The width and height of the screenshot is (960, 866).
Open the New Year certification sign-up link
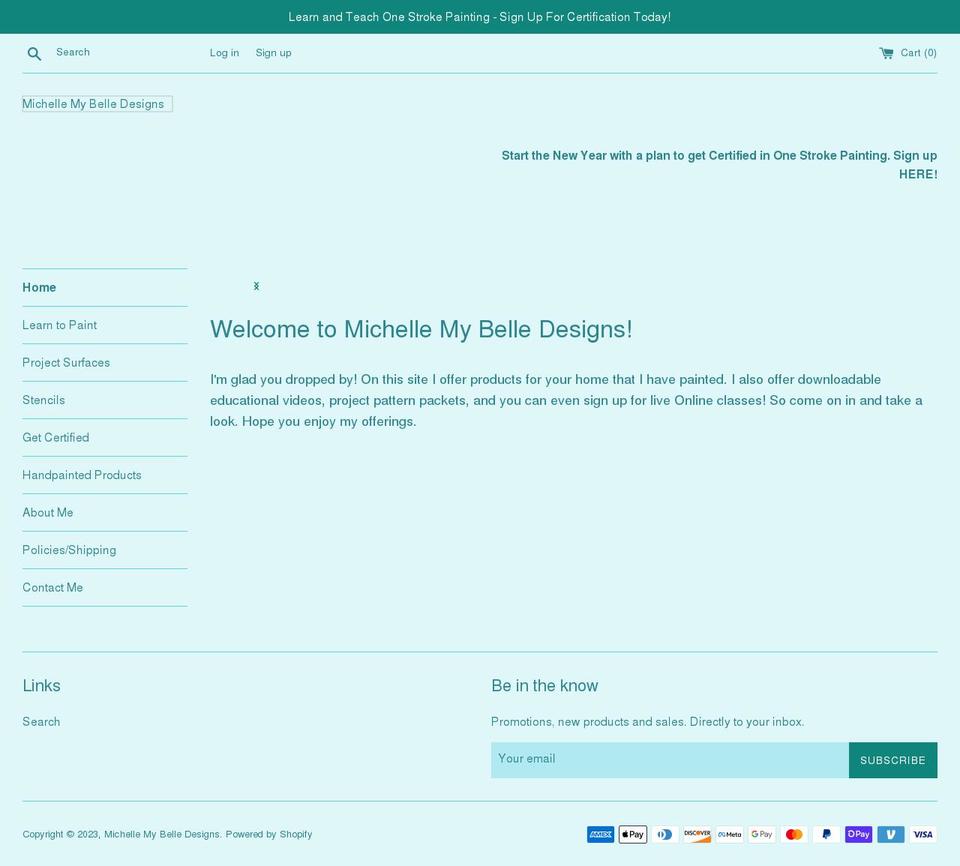(x=719, y=165)
